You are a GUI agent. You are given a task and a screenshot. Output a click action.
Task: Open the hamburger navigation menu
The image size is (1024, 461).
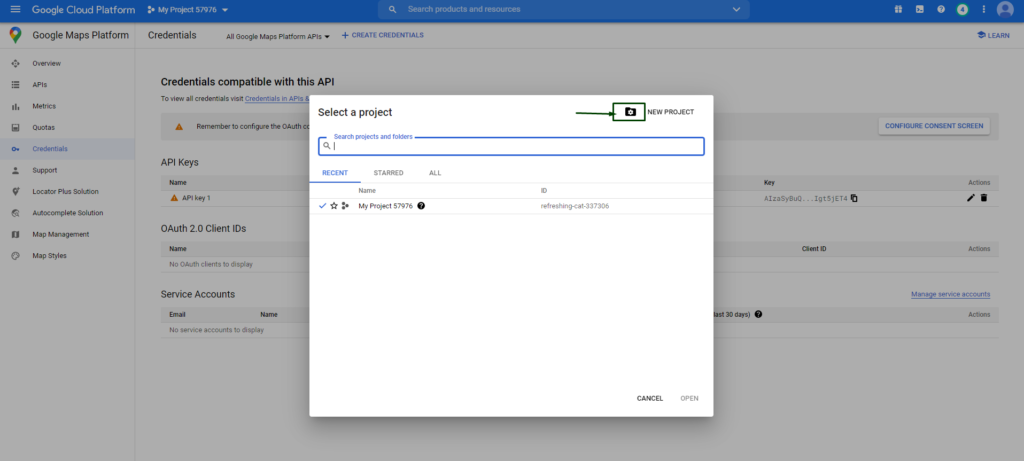pyautogui.click(x=15, y=10)
